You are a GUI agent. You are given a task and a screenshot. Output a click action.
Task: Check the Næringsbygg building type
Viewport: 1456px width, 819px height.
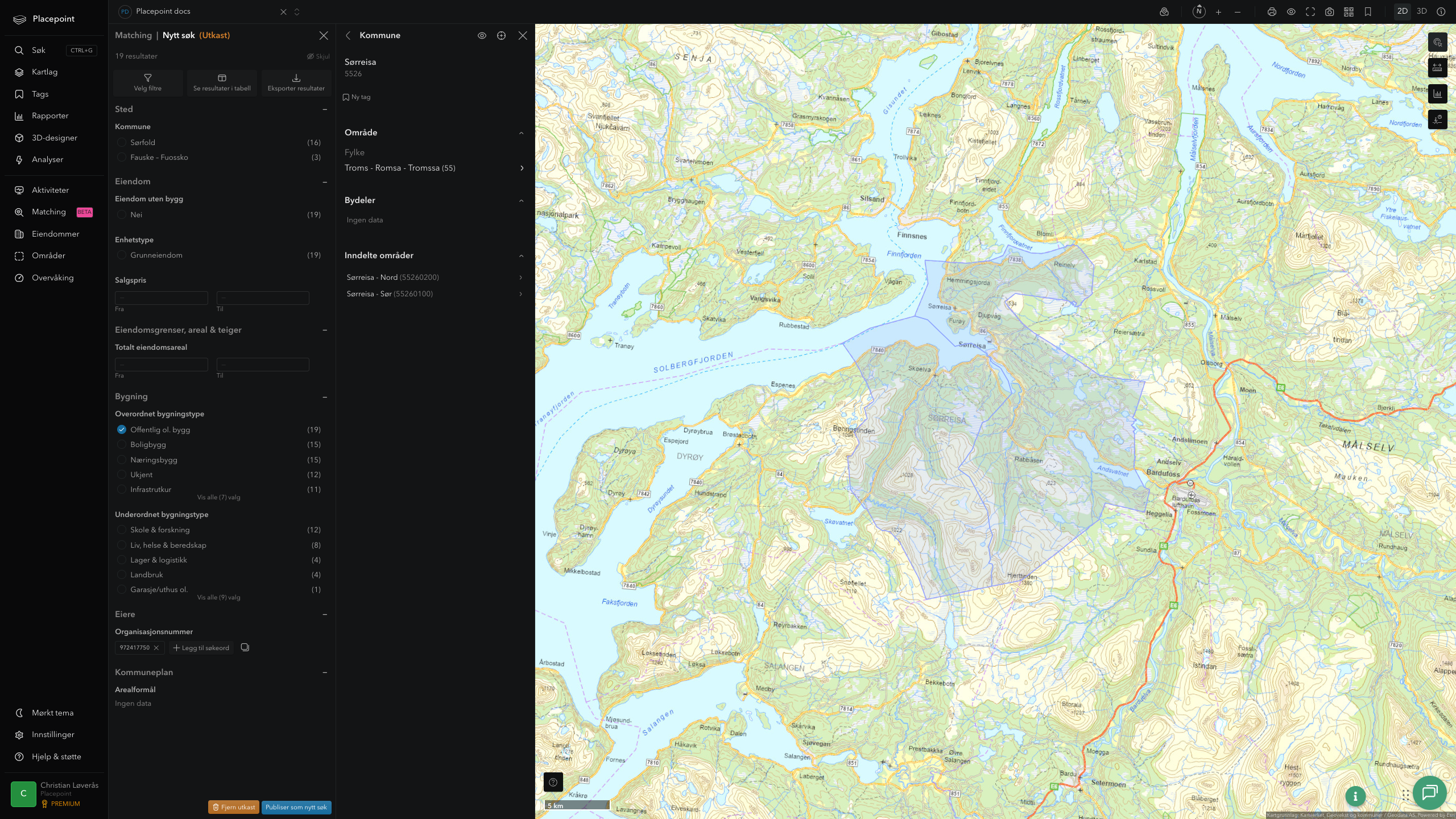coord(121,460)
